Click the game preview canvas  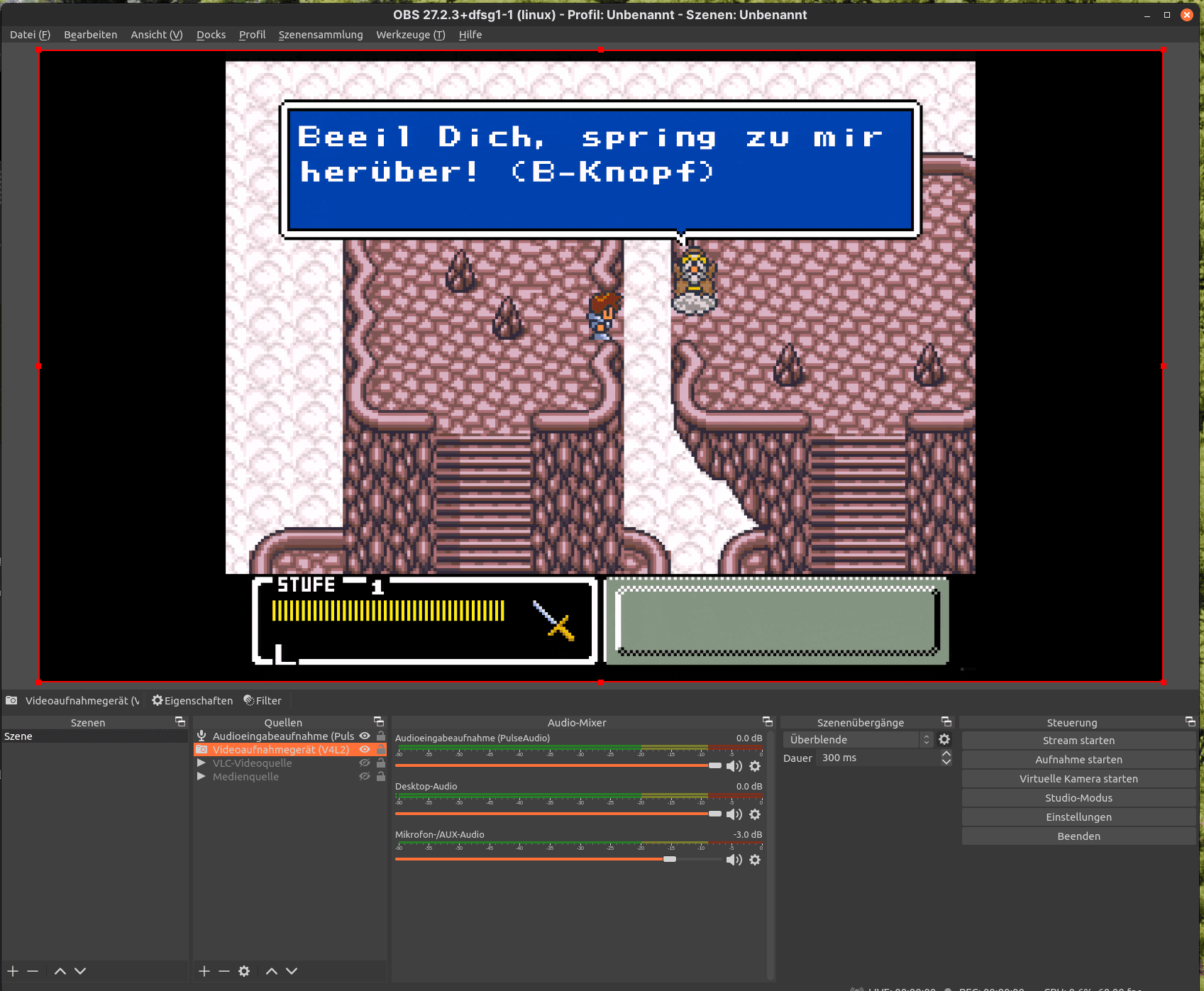(x=600, y=366)
